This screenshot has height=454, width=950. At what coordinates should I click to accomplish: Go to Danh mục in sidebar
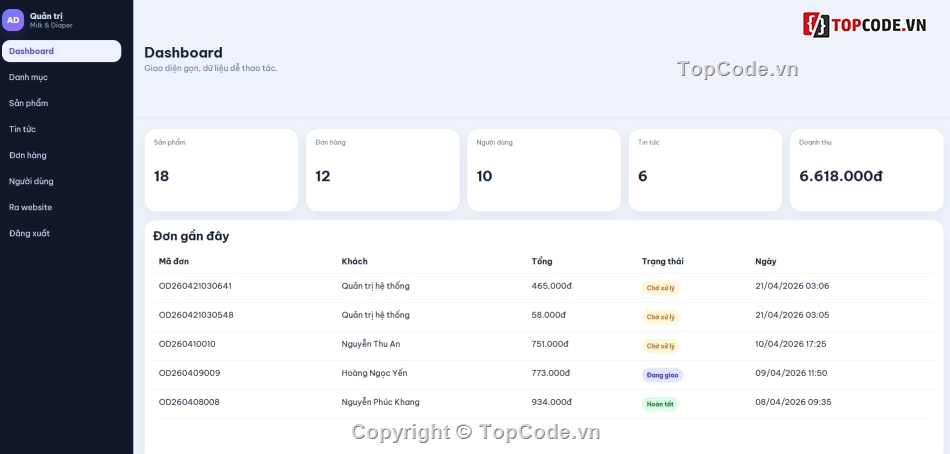[x=28, y=77]
